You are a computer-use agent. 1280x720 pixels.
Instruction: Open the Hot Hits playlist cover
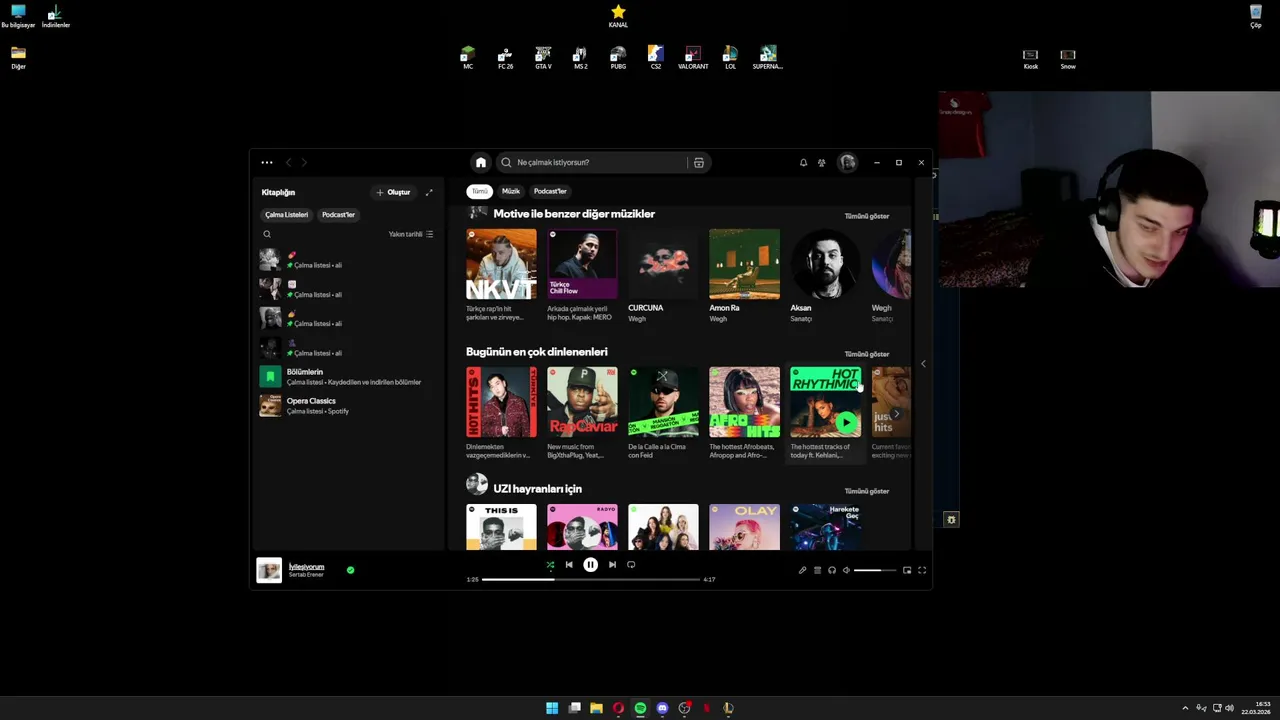[x=501, y=402]
